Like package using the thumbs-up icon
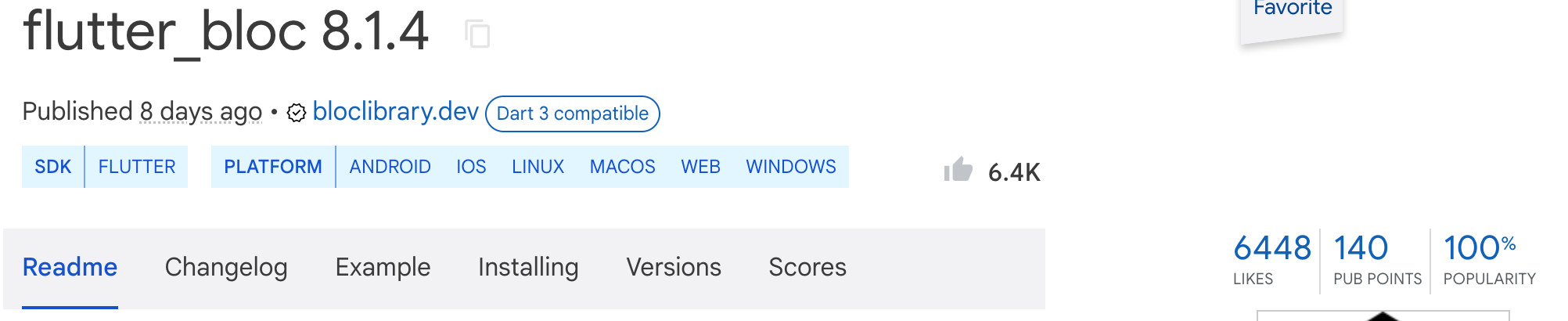 (958, 170)
